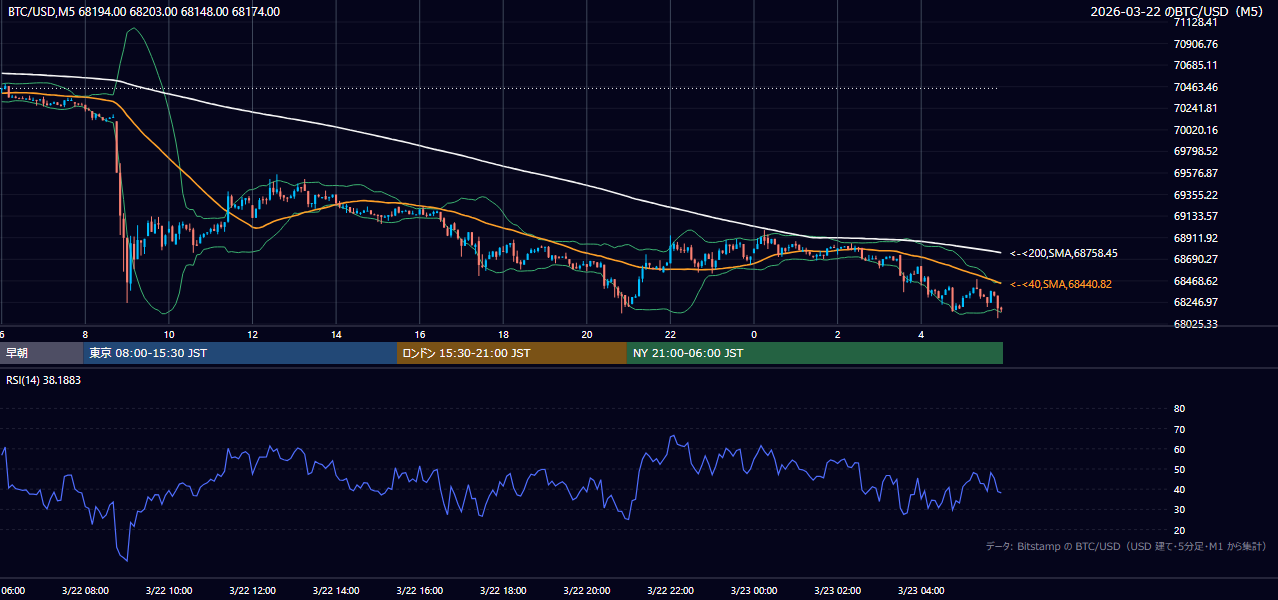Click price axis value 70685.11

coord(1196,65)
